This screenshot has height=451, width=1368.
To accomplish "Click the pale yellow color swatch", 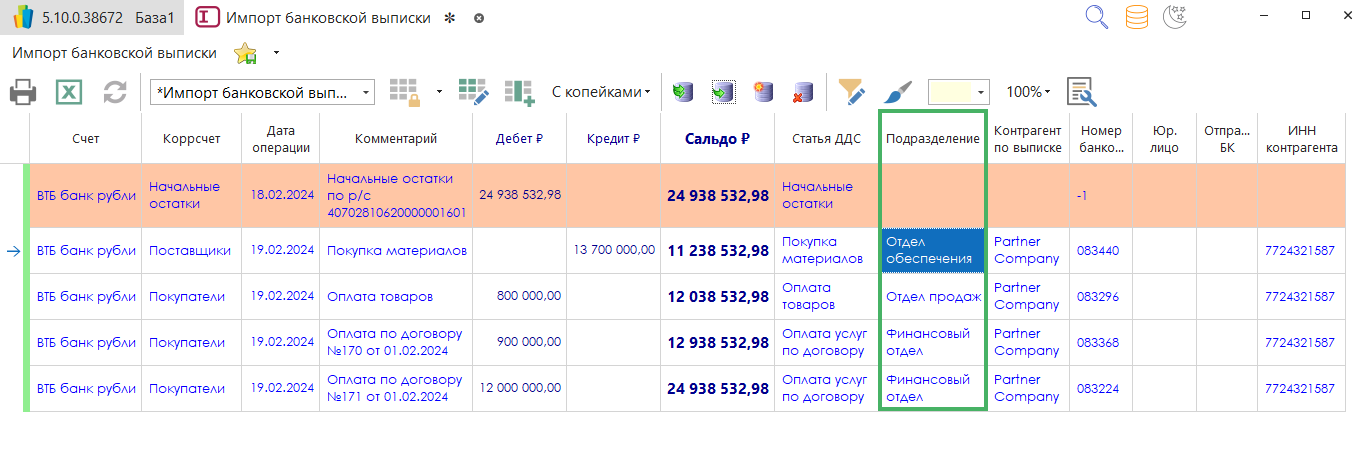I will click(x=951, y=92).
